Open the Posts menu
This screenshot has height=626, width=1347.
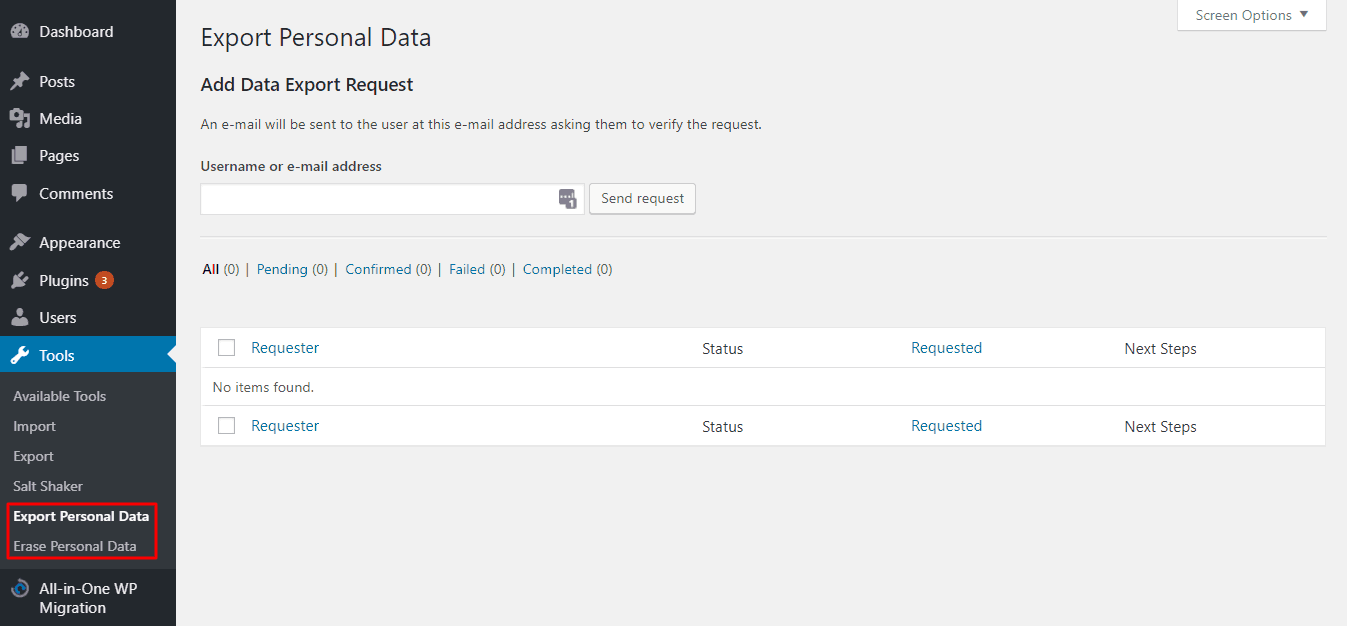pyautogui.click(x=57, y=82)
